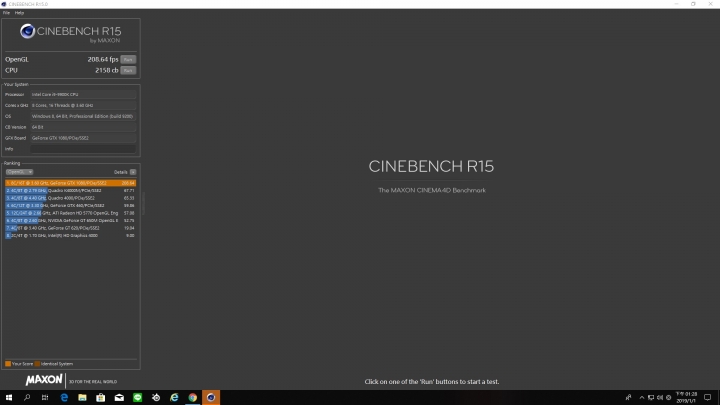
Task: Select the ATI Radeon HD 5770 ranking row
Action: (x=71, y=213)
